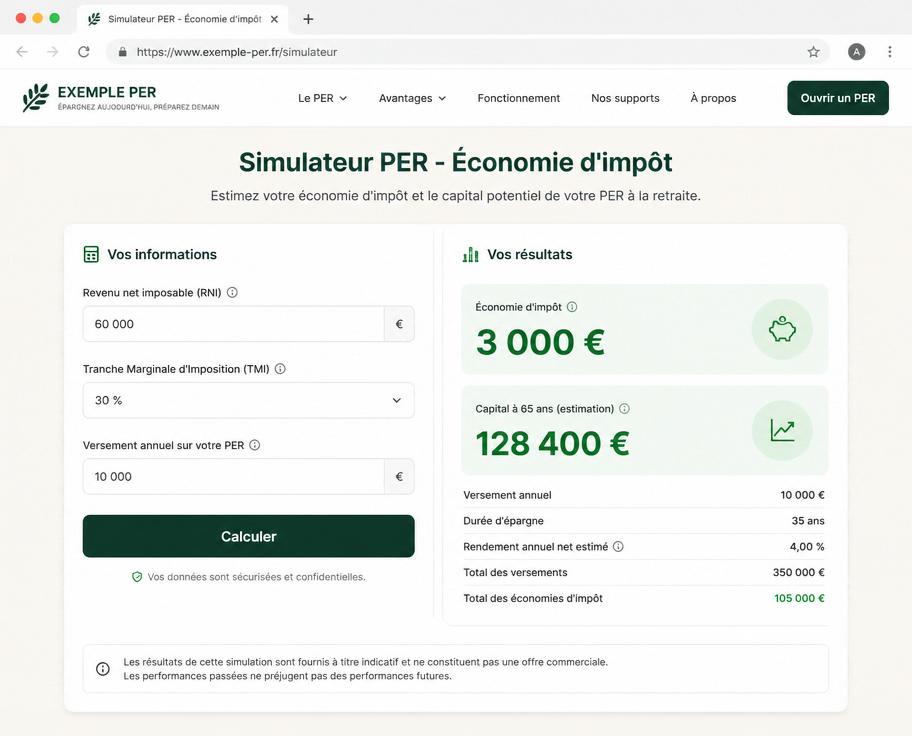
Task: Click the 350 000 € total des versements value
Action: coord(799,572)
